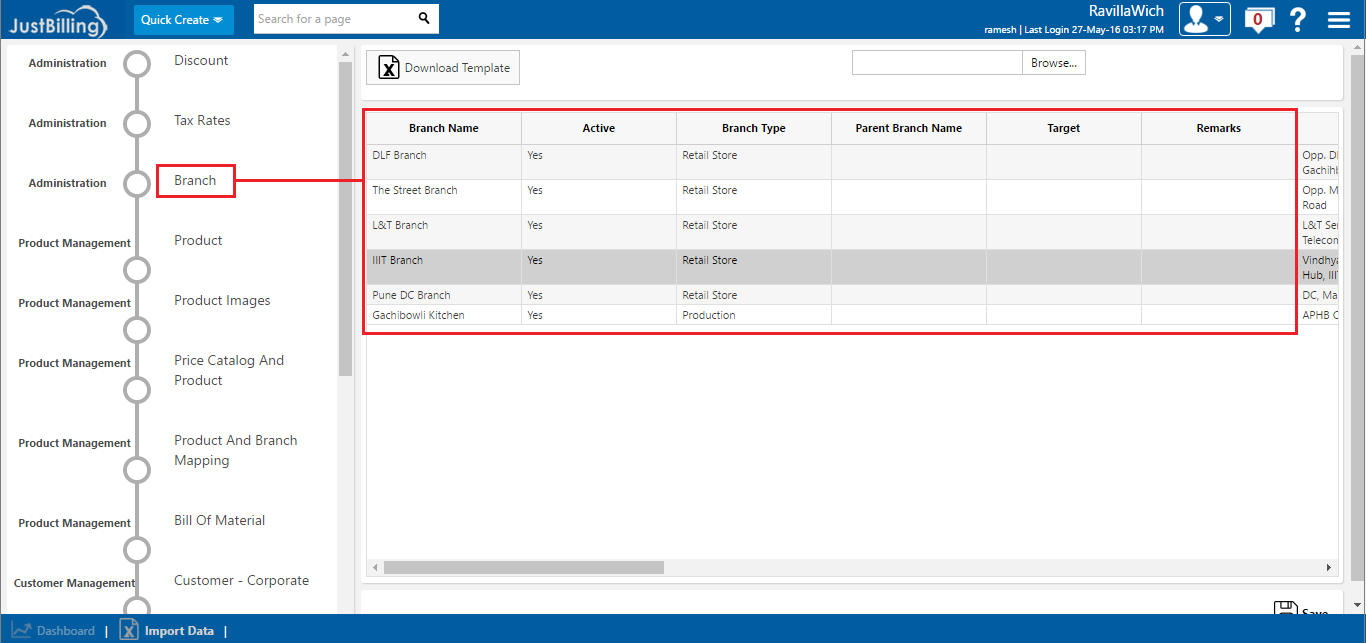Click the Browse file button

pos(1053,63)
